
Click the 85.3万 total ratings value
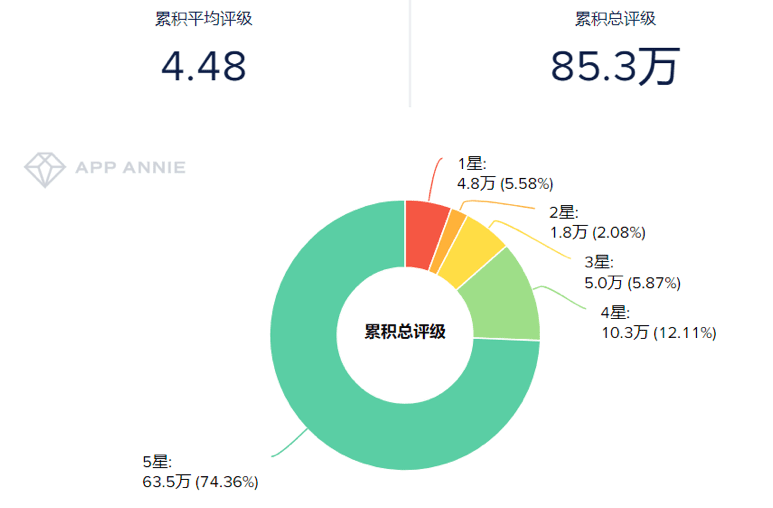click(x=615, y=67)
